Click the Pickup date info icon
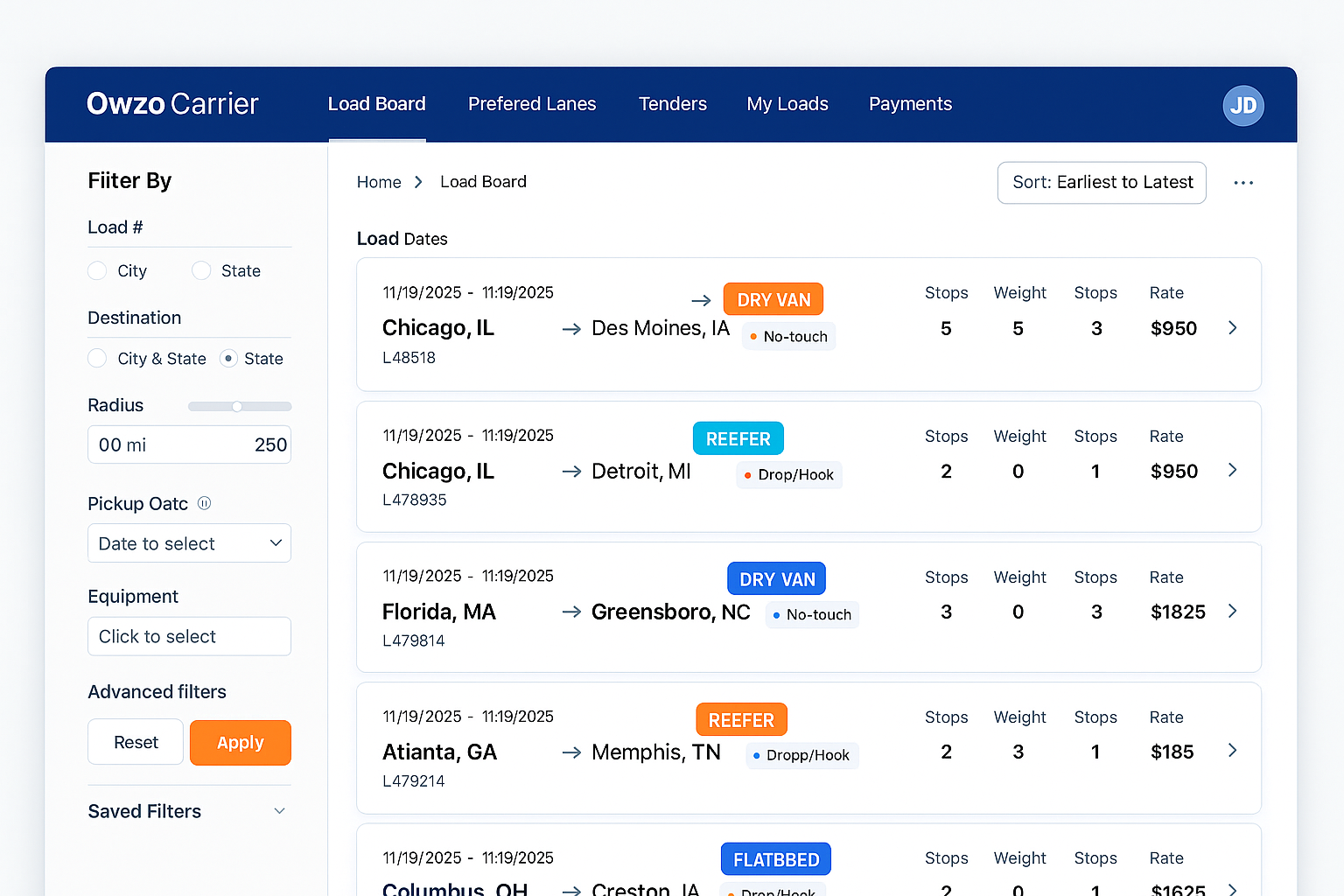 tap(204, 503)
